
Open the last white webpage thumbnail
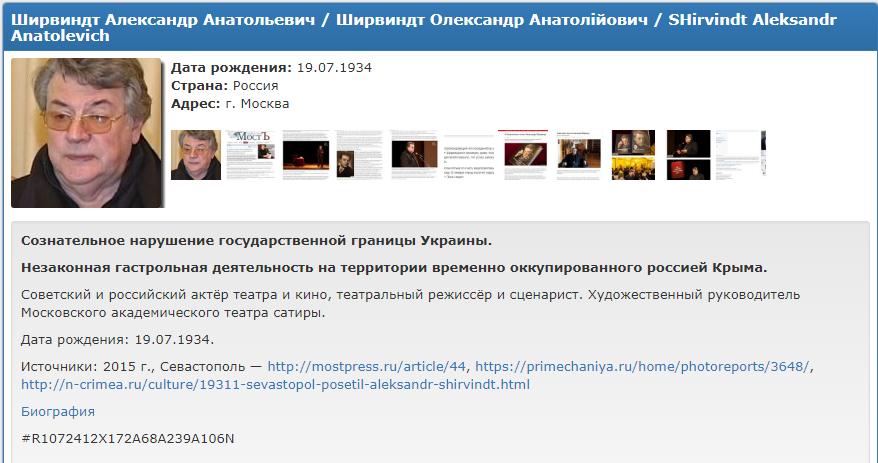[741, 155]
